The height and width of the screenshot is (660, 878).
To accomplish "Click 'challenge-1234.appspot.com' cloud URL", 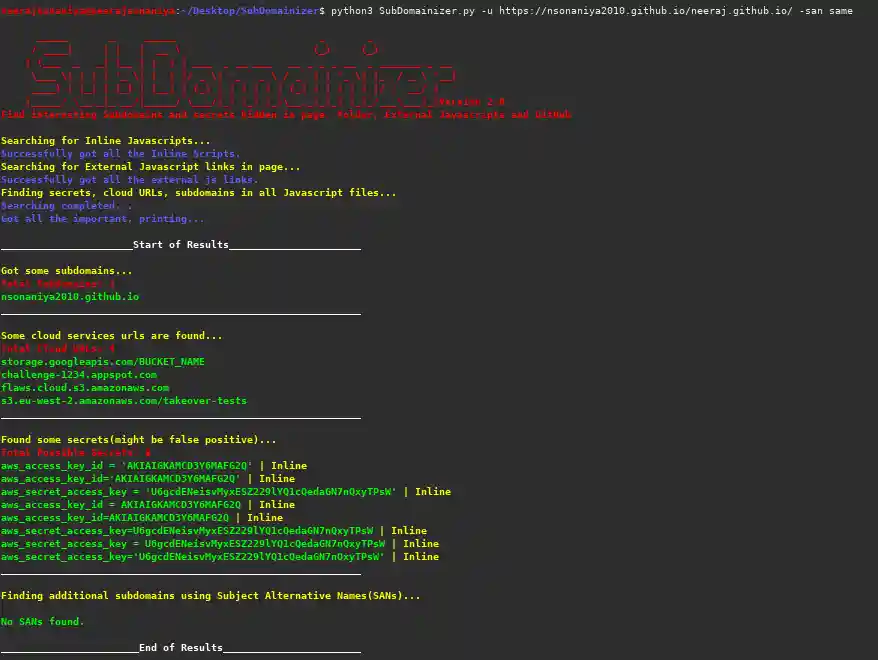I will click(79, 375).
